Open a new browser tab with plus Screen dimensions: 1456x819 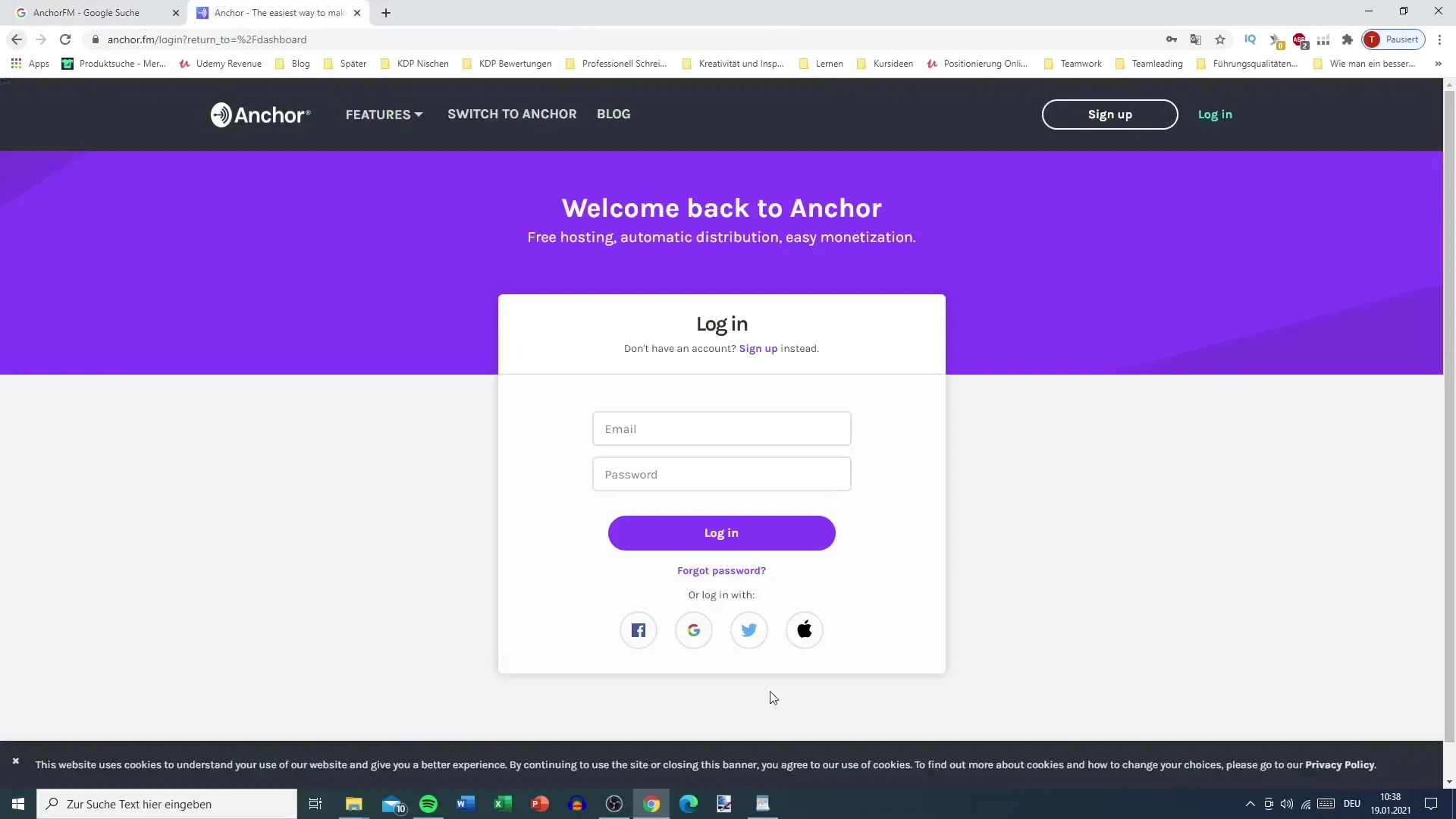pos(386,13)
